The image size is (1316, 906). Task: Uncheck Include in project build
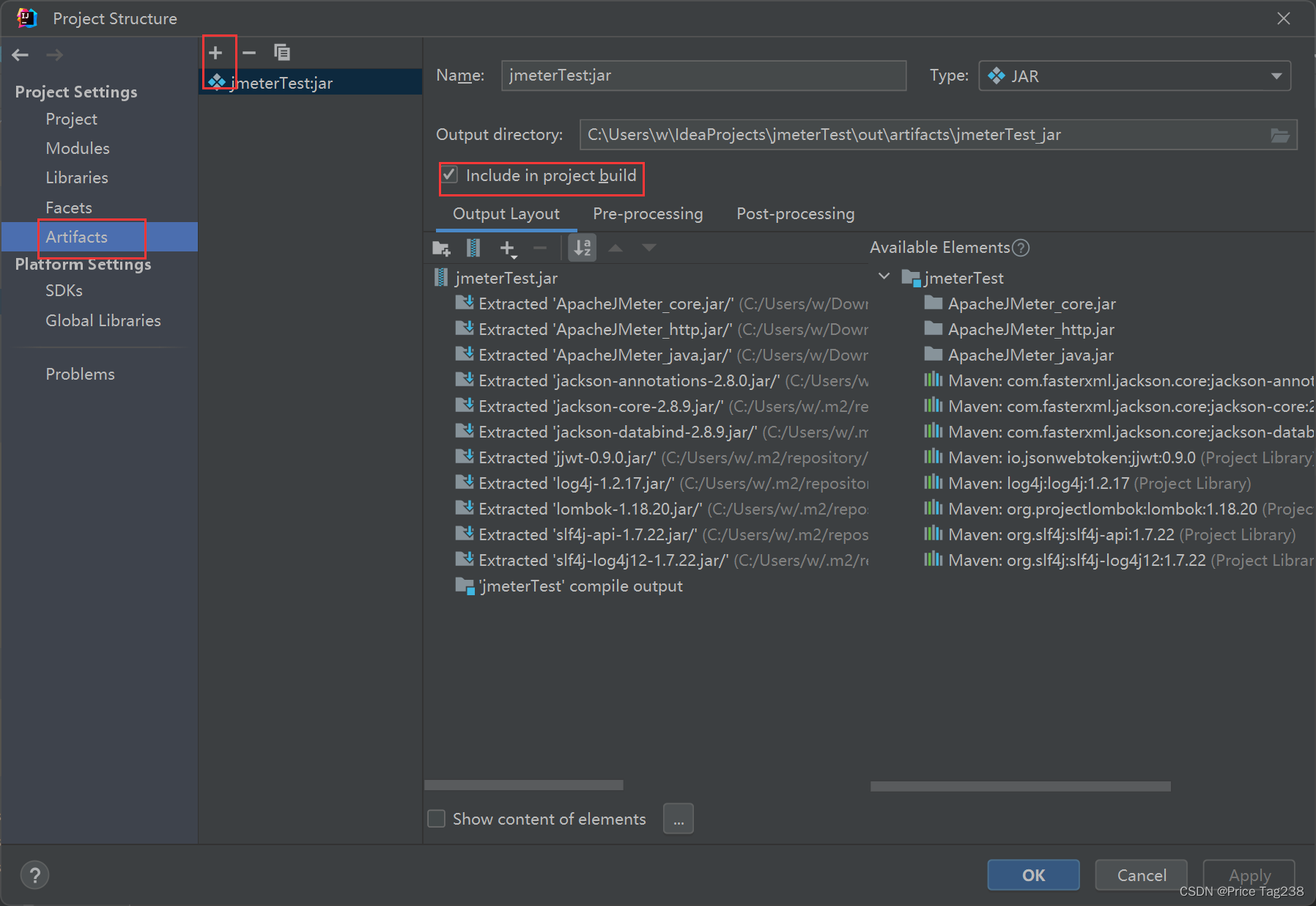tap(450, 175)
